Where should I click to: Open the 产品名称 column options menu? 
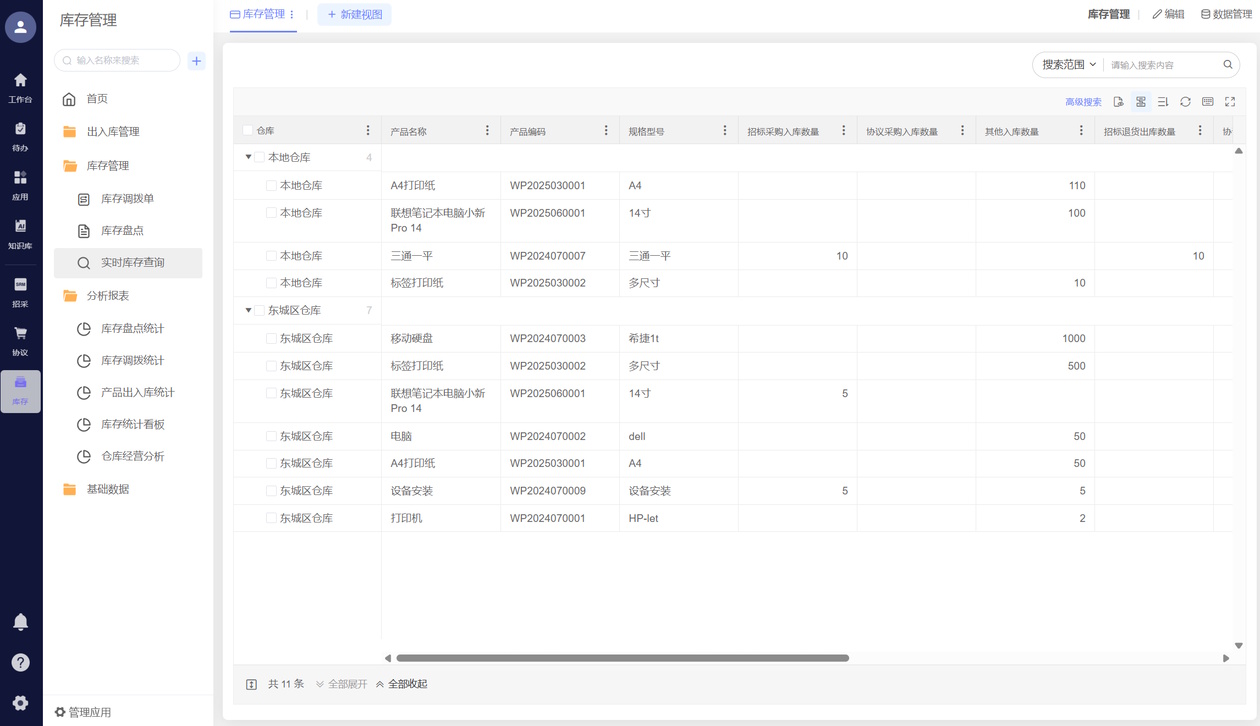tap(487, 131)
